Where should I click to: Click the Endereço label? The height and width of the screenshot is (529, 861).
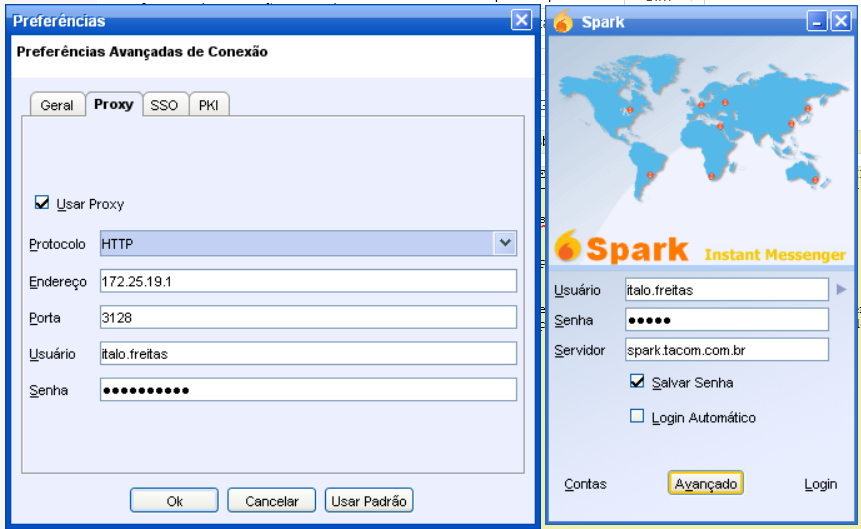(x=58, y=282)
